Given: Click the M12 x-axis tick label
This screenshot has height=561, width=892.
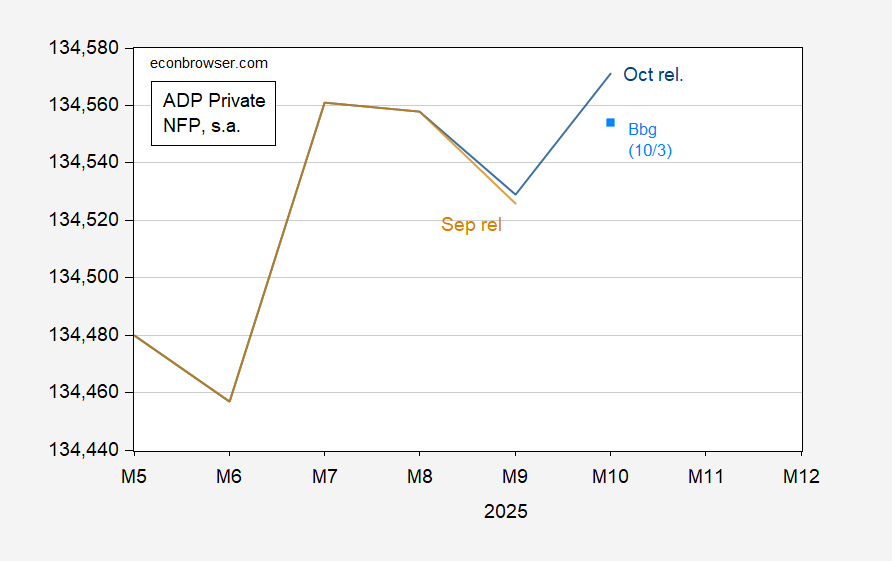Looking at the screenshot, I should tap(800, 477).
